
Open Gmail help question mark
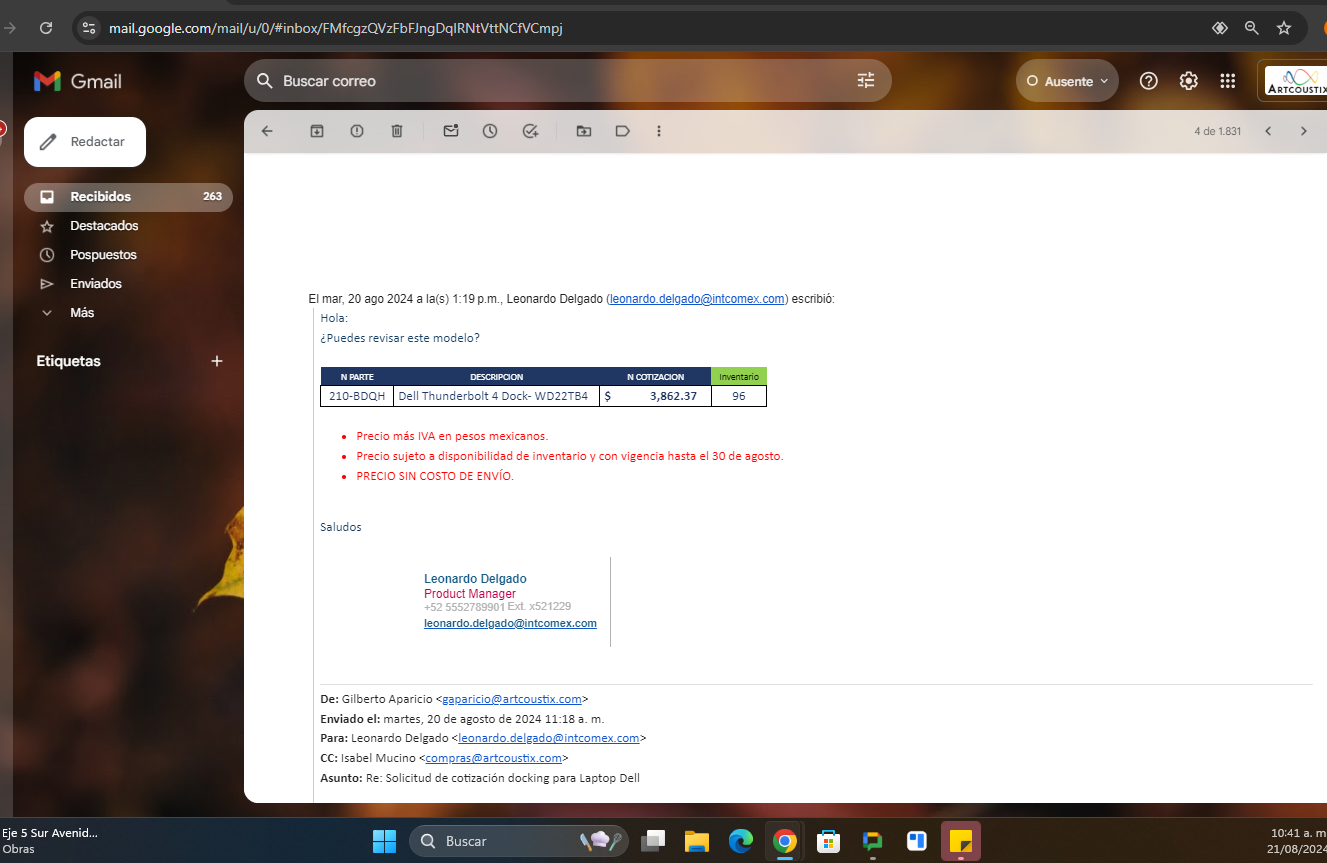pyautogui.click(x=1149, y=81)
